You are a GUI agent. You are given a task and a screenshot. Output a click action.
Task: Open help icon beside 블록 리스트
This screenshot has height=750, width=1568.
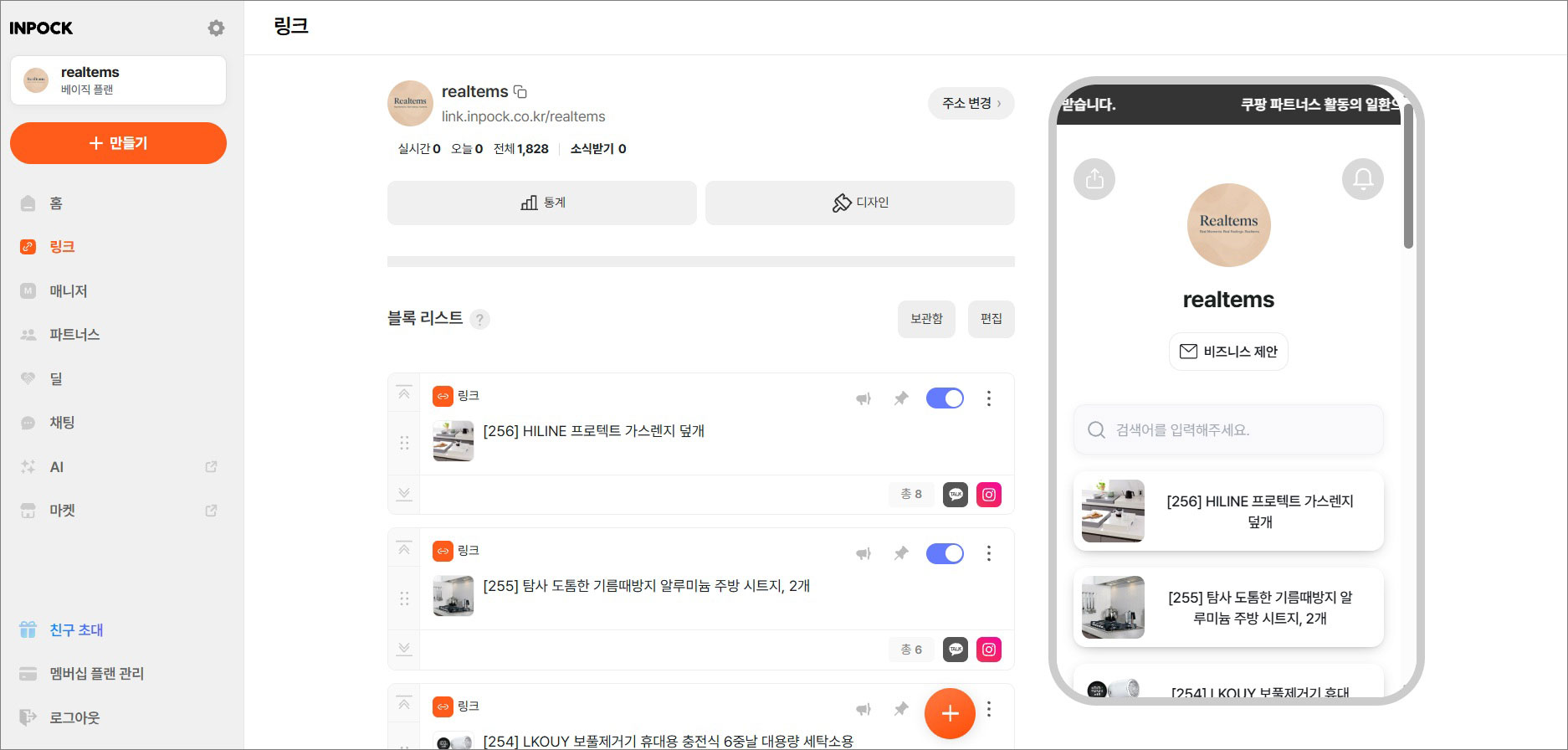coord(479,319)
